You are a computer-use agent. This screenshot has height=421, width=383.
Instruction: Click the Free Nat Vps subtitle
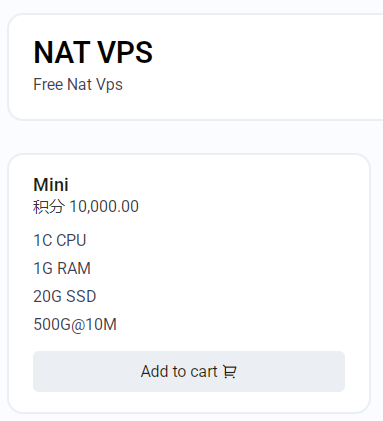pos(78,84)
